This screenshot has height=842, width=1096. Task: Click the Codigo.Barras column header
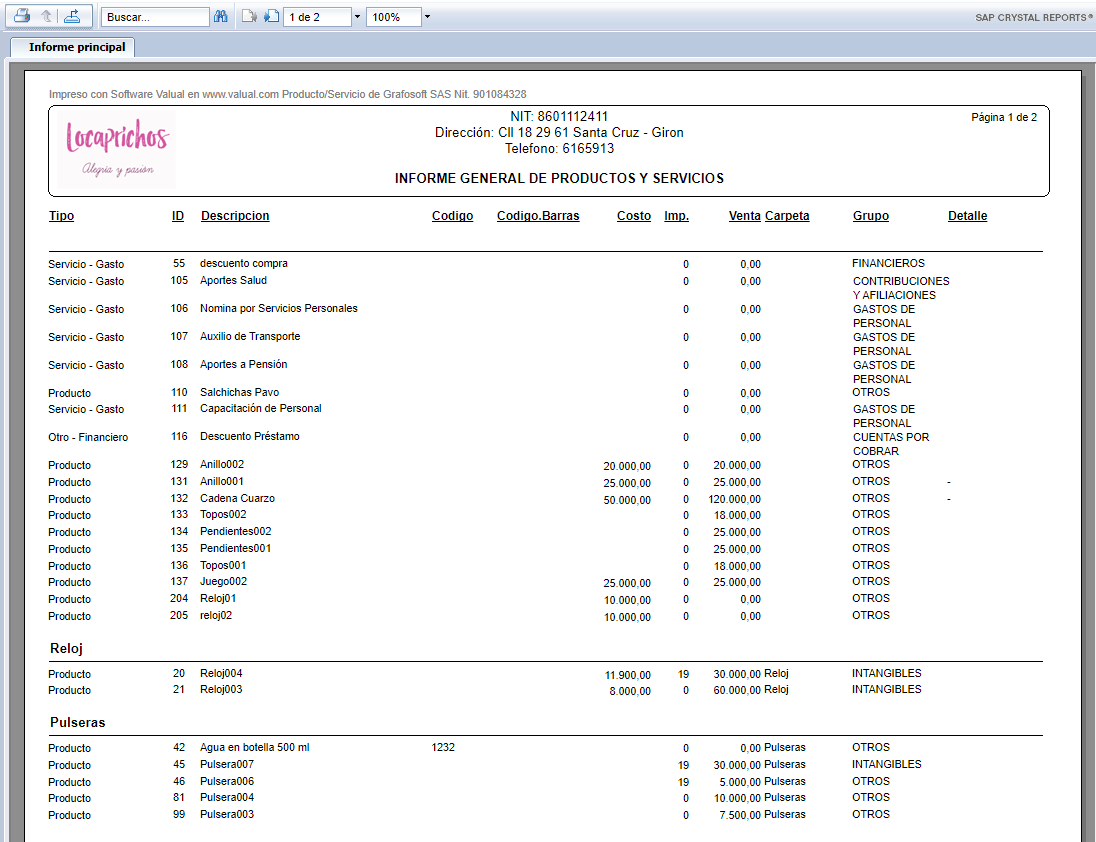pyautogui.click(x=538, y=216)
